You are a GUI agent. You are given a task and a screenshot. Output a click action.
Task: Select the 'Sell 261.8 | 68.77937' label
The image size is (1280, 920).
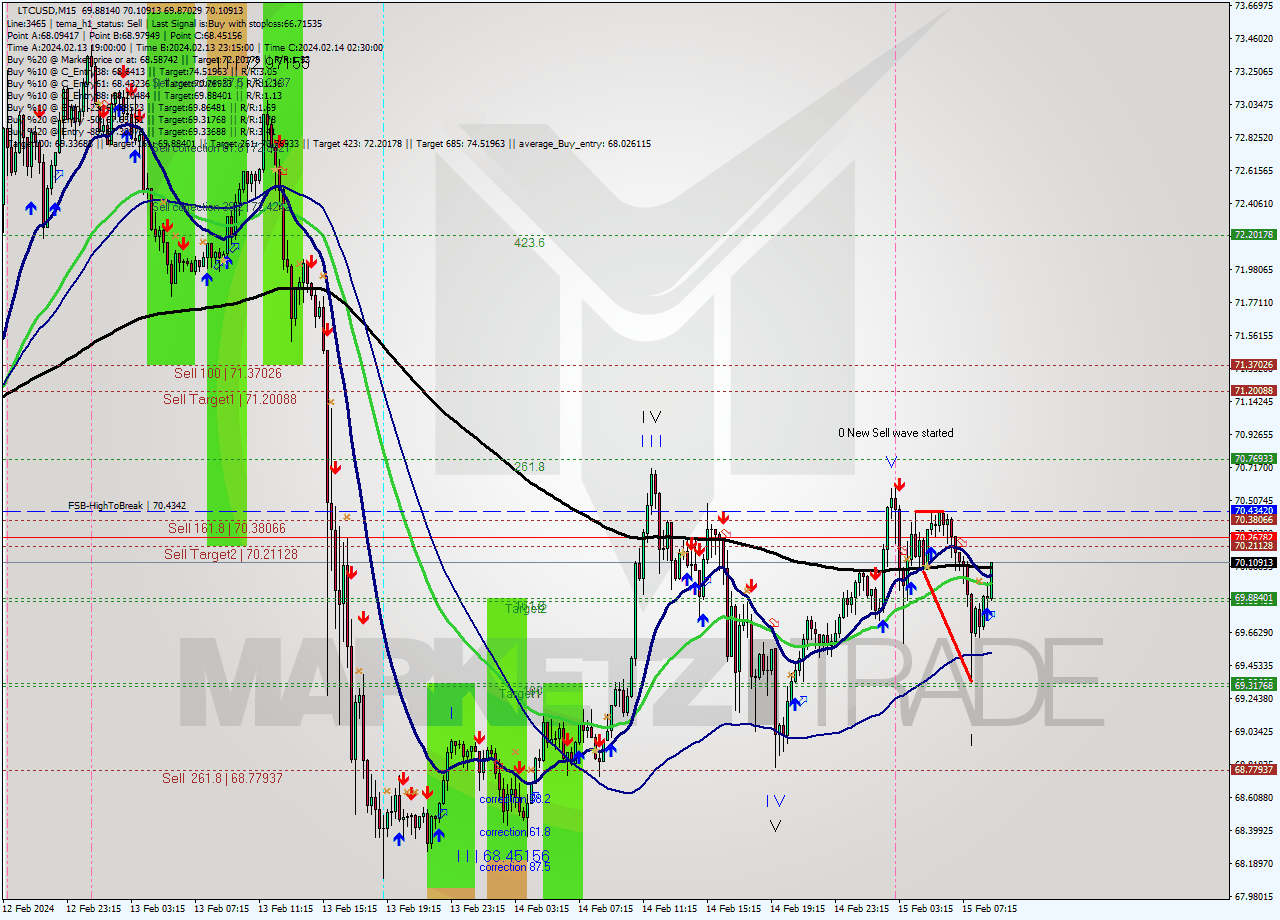[x=222, y=778]
